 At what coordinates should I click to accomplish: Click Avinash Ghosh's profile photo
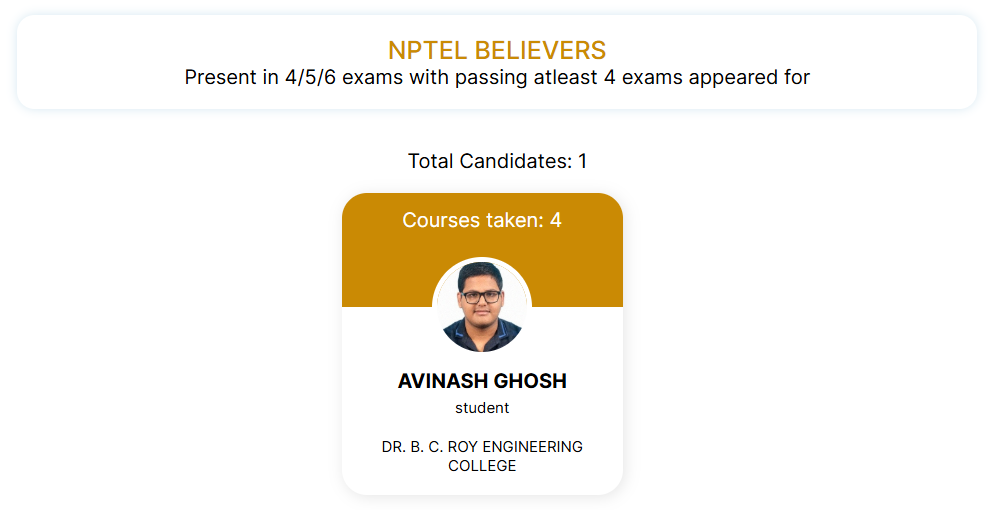(482, 306)
